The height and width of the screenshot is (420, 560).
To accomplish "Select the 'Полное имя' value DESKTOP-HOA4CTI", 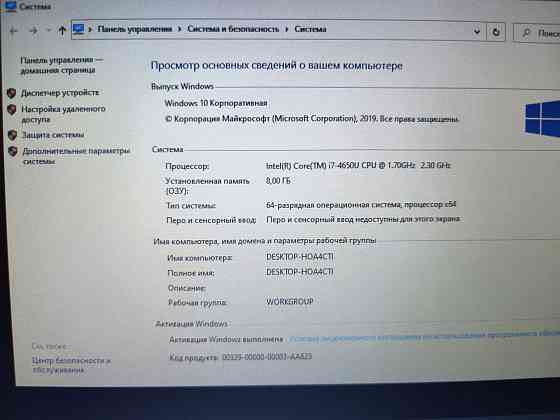I will (x=300, y=272).
